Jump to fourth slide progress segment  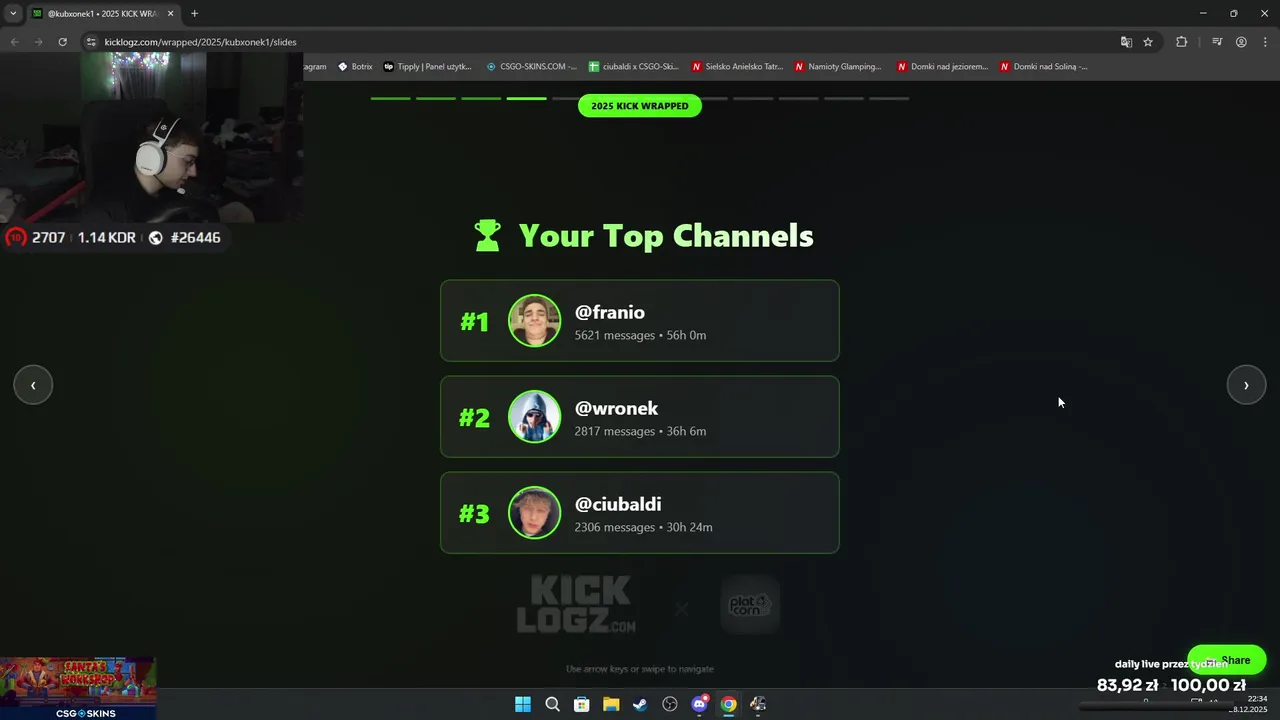pos(526,98)
